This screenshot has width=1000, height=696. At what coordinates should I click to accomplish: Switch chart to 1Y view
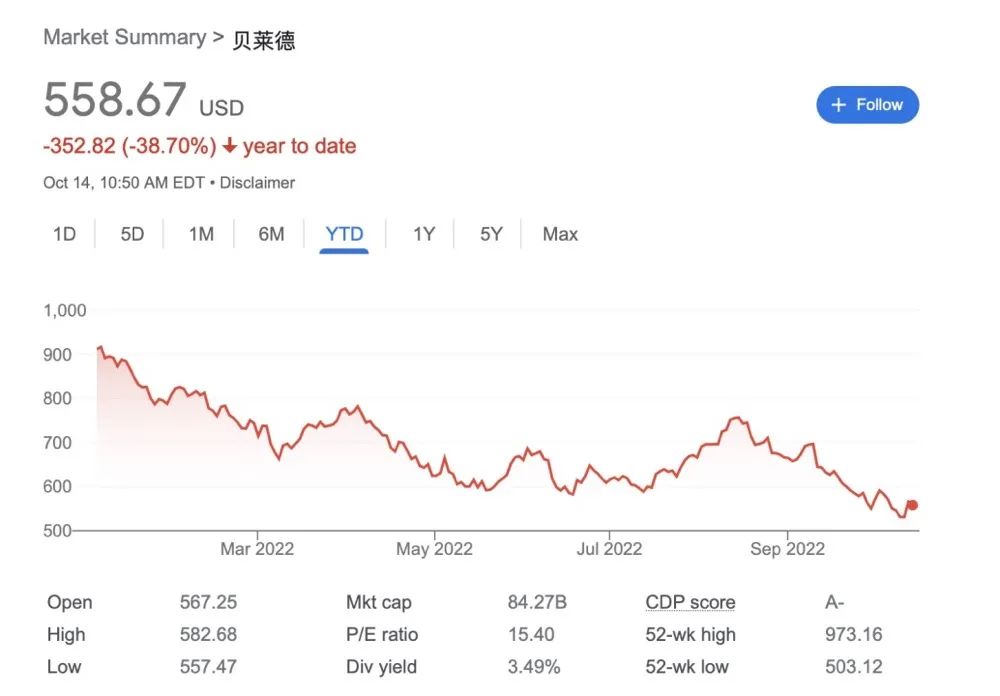[424, 234]
